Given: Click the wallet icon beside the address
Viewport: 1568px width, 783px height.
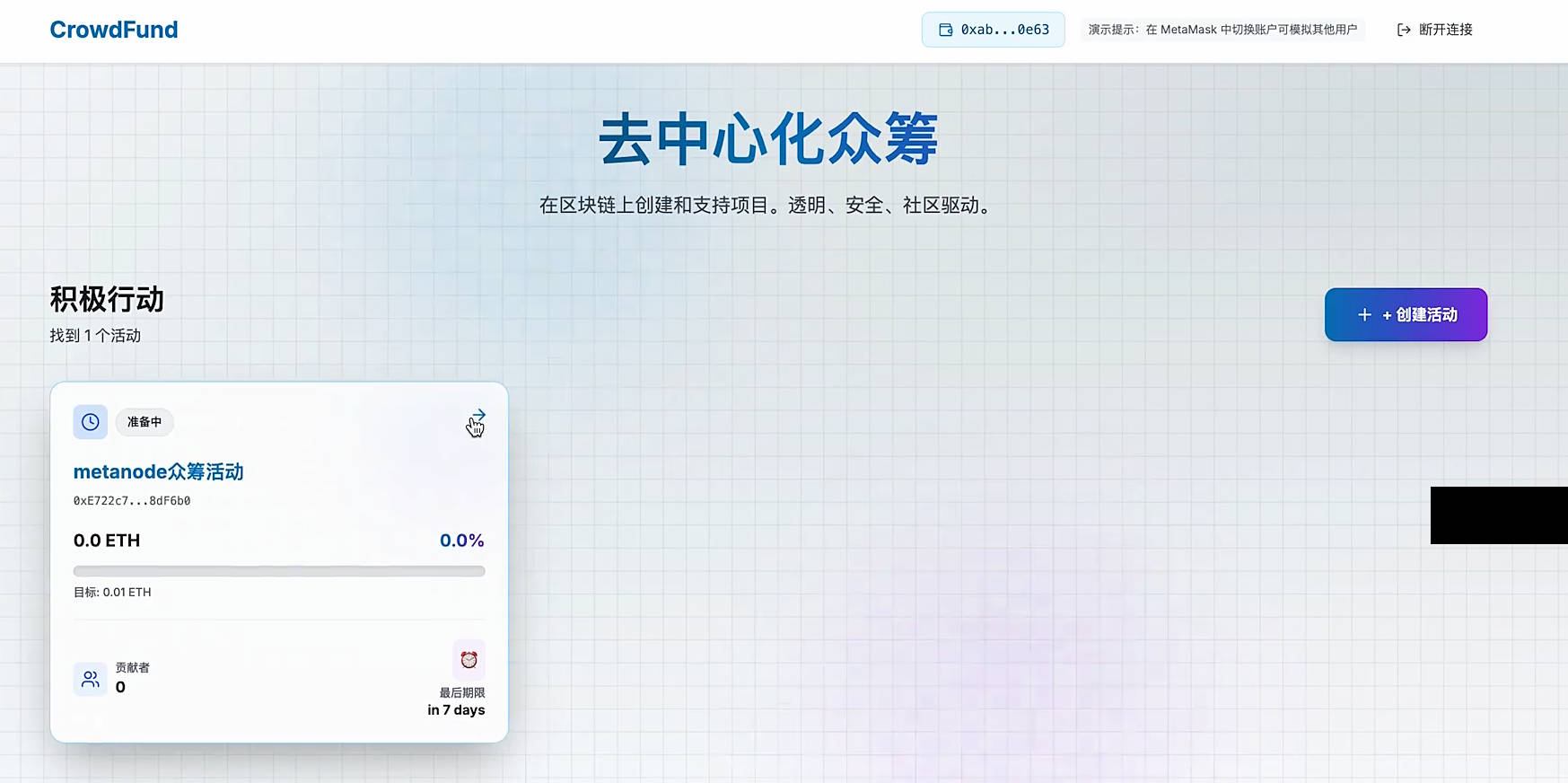Looking at the screenshot, I should (945, 30).
